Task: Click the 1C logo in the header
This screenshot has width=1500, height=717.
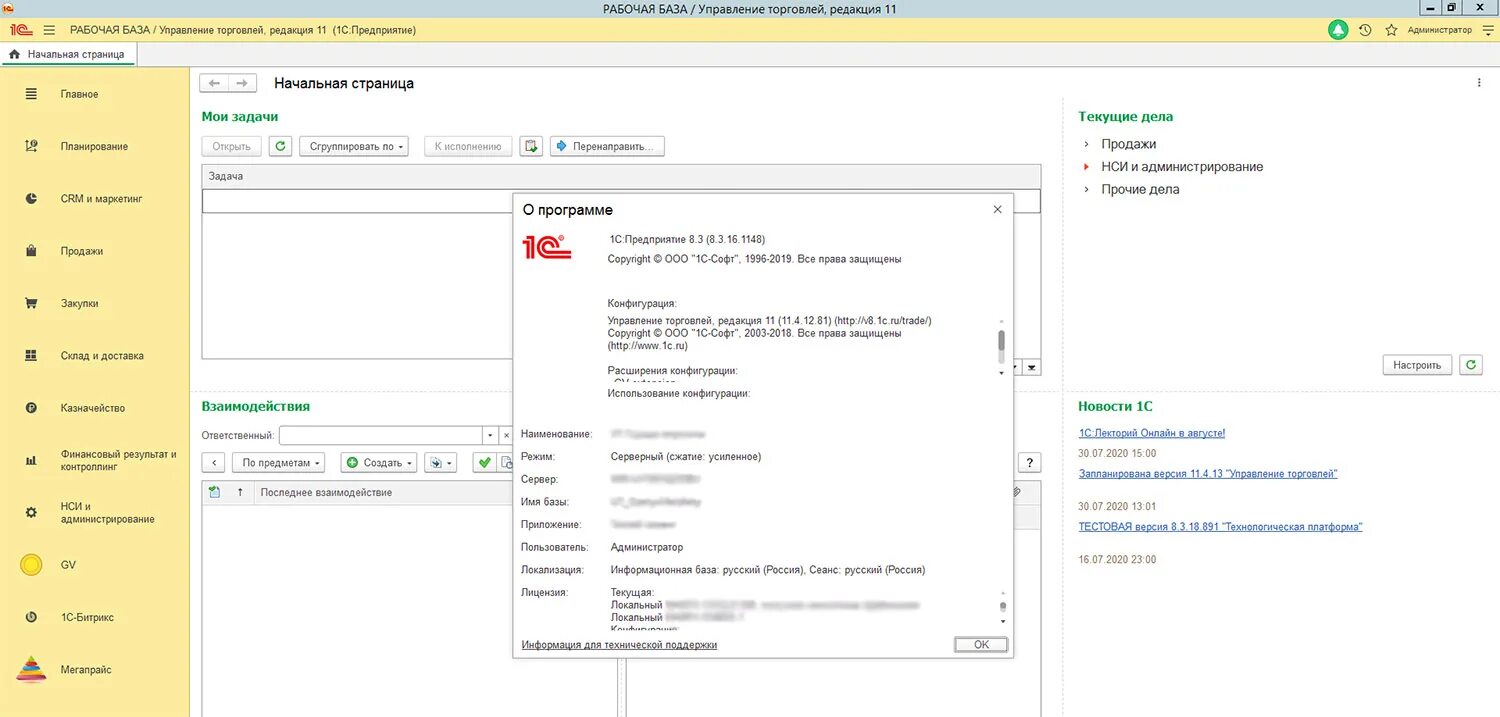Action: pyautogui.click(x=21, y=30)
